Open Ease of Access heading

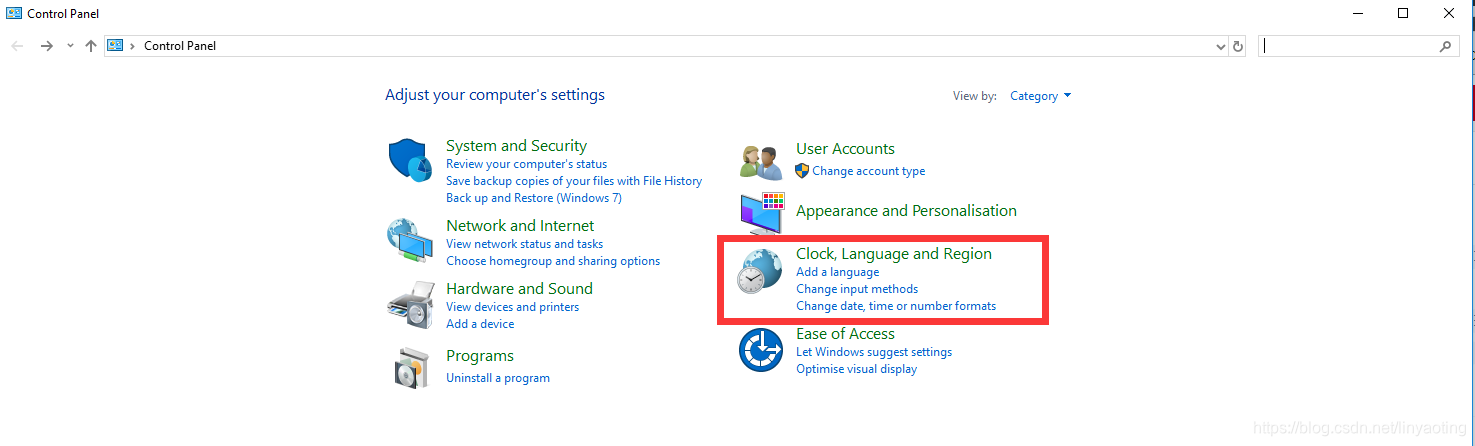click(845, 334)
